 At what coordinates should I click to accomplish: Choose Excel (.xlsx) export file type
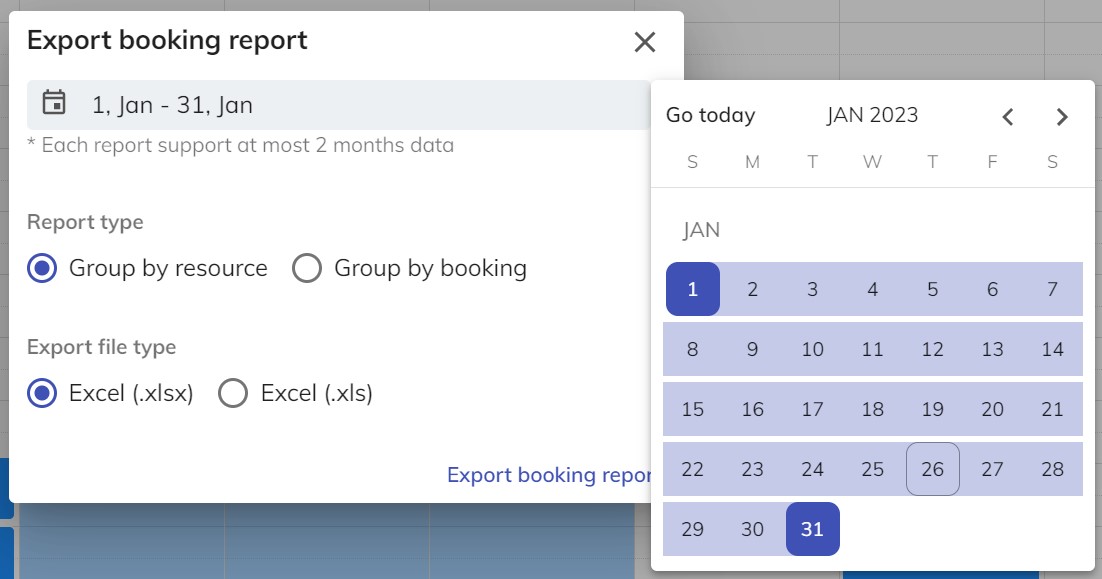[42, 394]
